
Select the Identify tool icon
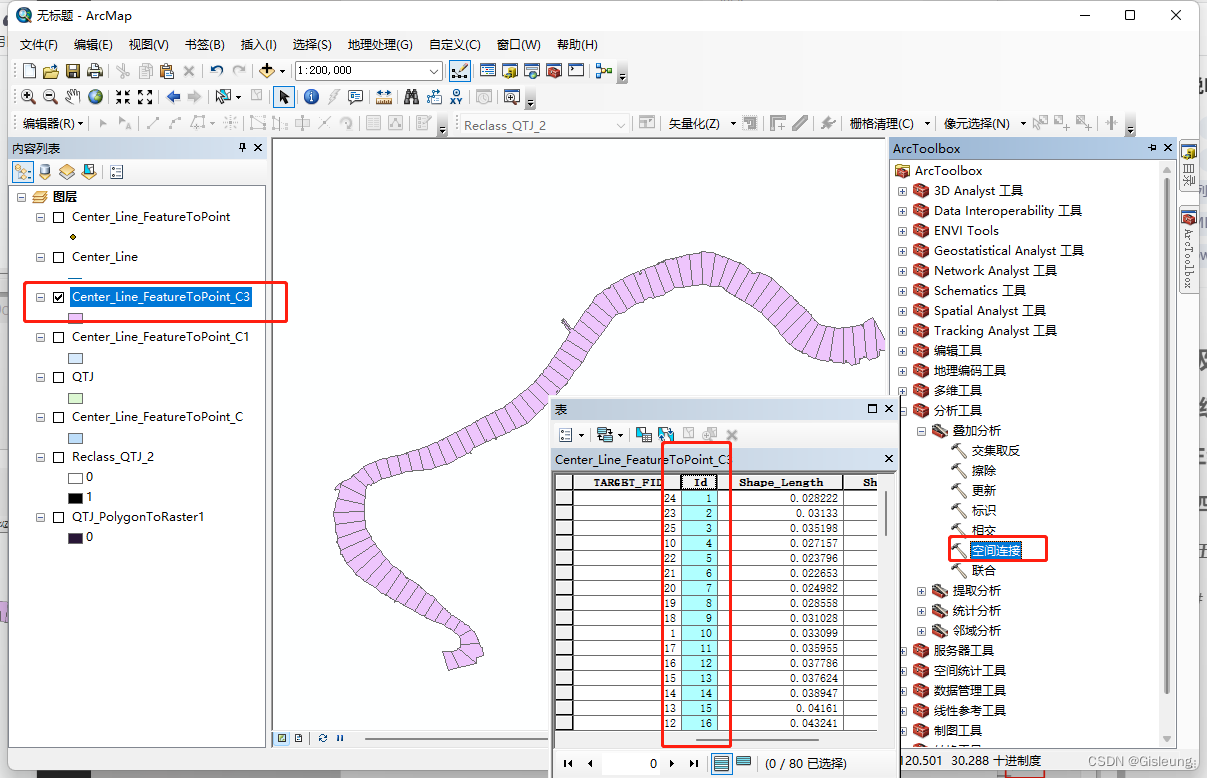311,97
